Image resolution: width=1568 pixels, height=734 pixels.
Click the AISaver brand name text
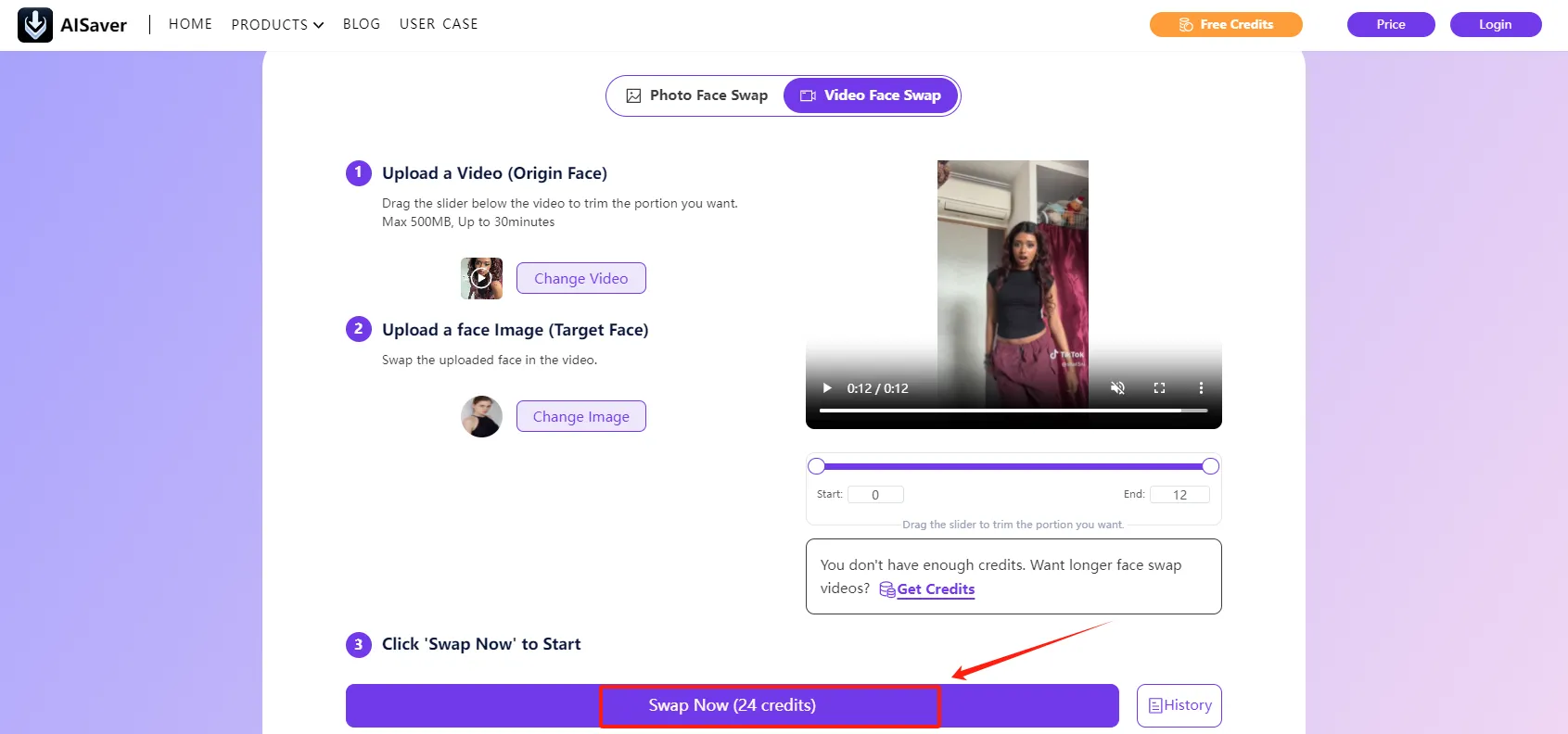[94, 25]
